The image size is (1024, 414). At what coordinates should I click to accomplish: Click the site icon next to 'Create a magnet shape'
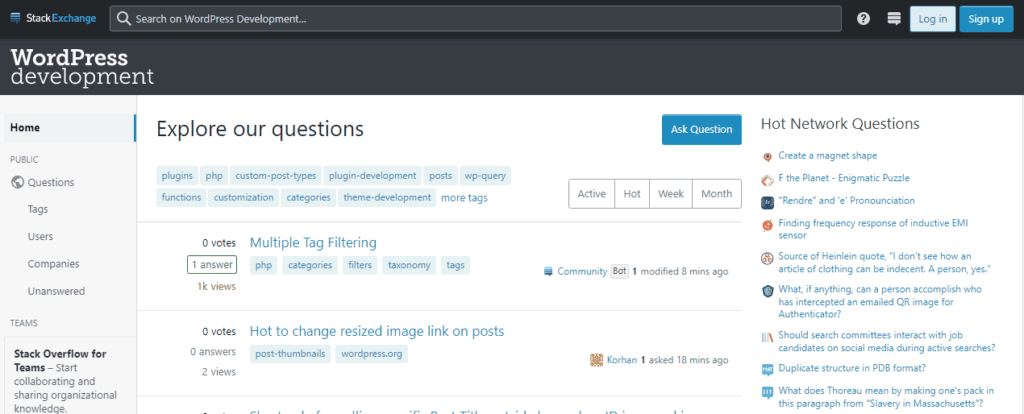767,156
